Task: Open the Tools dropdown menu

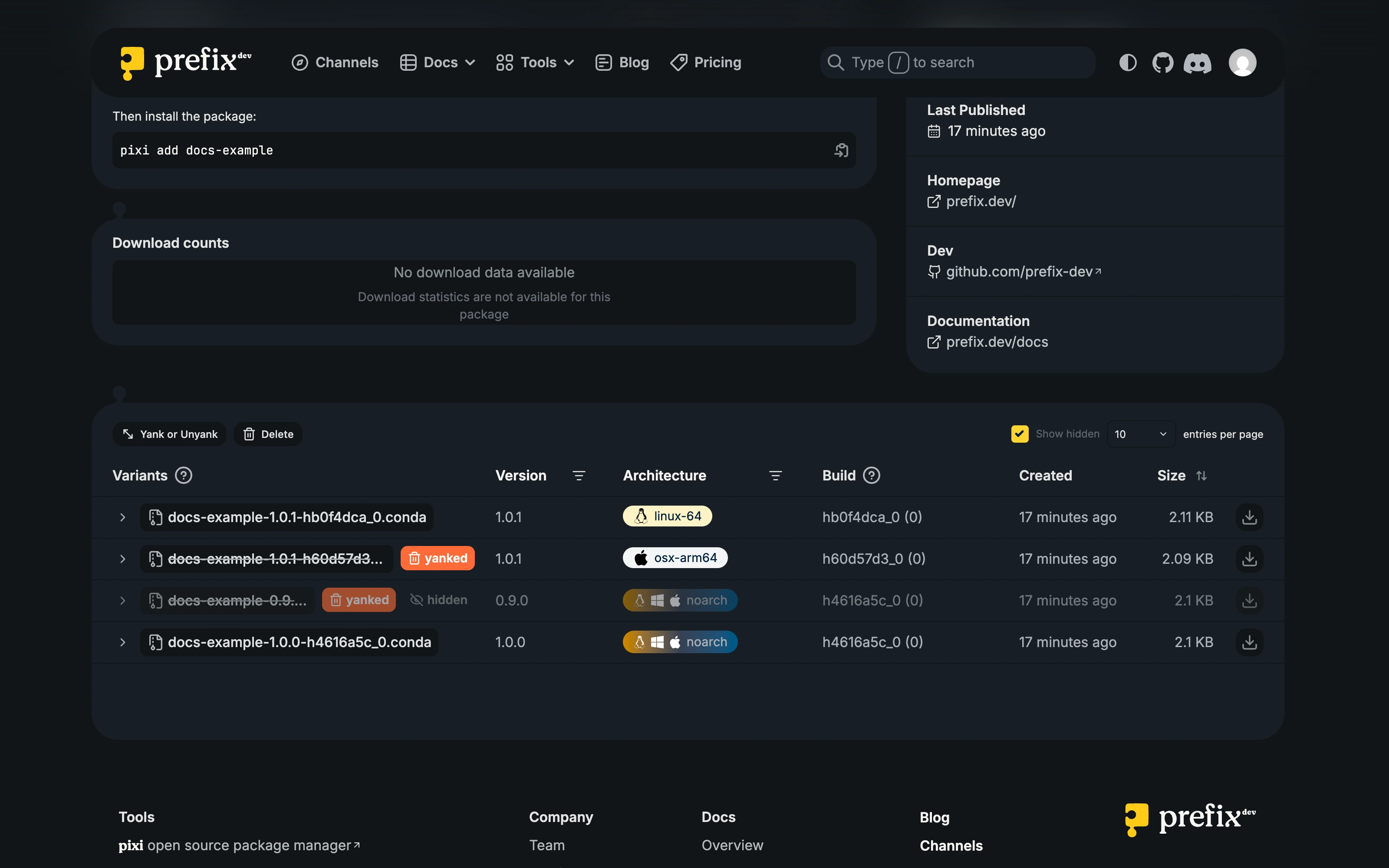Action: point(535,62)
